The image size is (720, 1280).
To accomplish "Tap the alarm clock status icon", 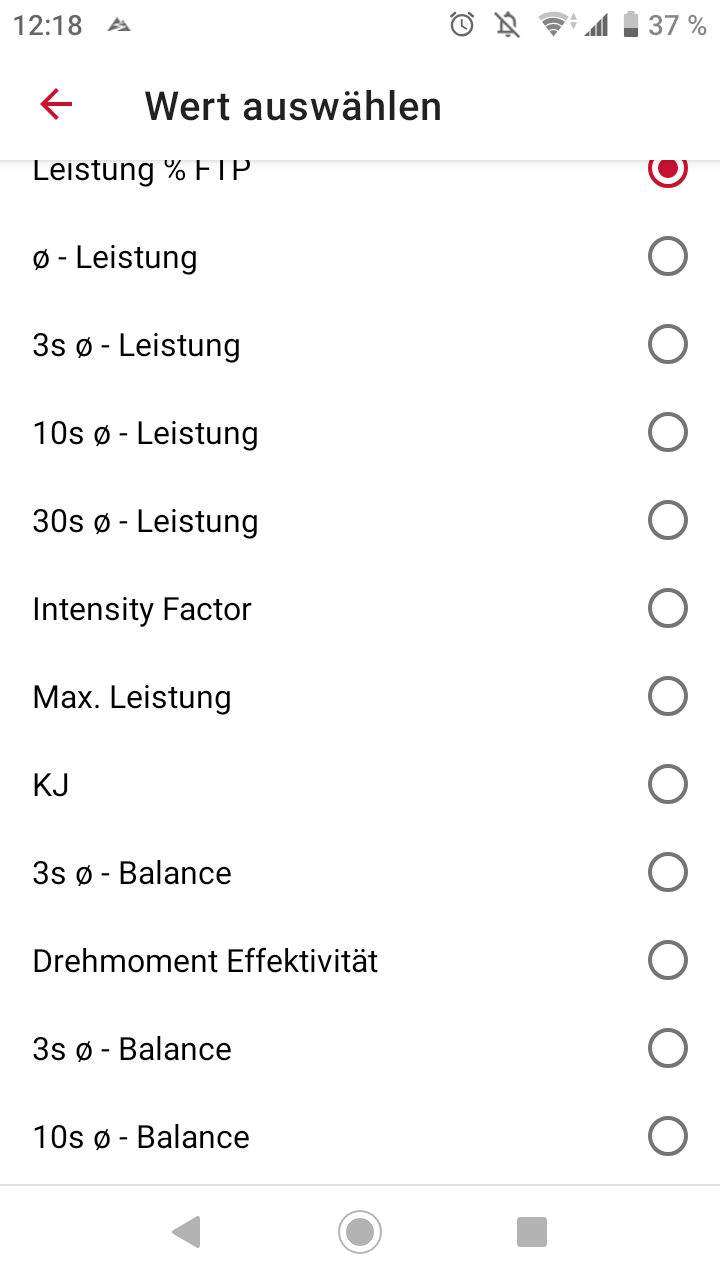I will (x=462, y=25).
